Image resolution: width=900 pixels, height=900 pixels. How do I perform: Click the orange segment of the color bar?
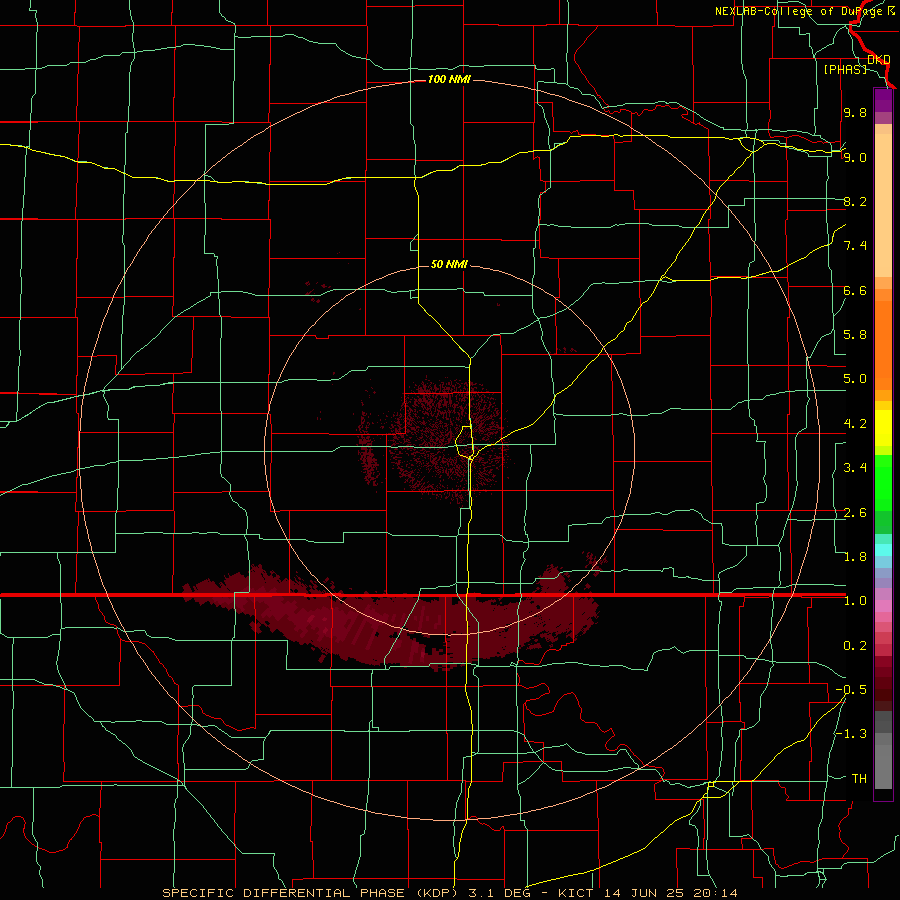883,346
